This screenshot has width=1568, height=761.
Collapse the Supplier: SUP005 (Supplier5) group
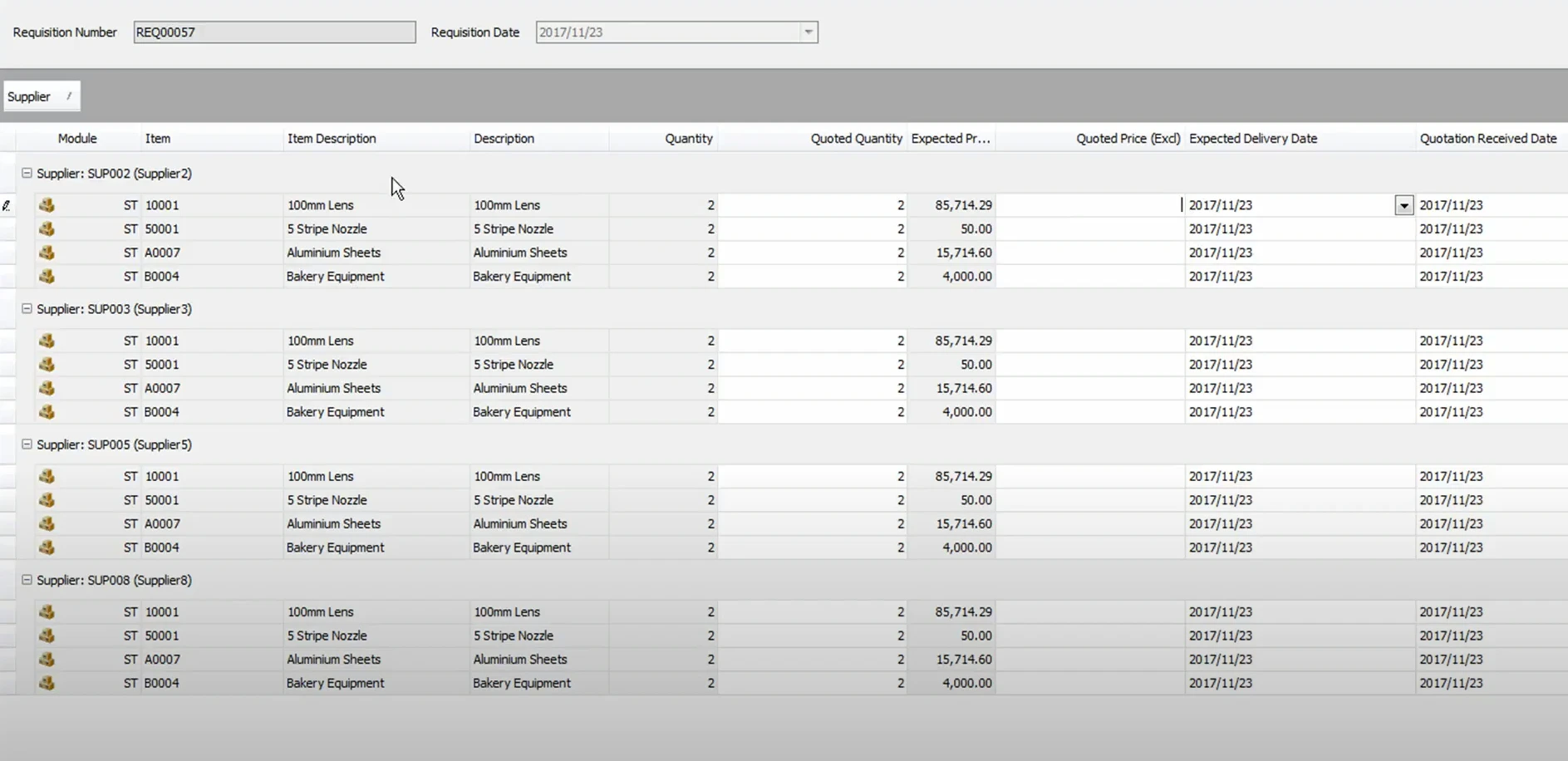27,444
